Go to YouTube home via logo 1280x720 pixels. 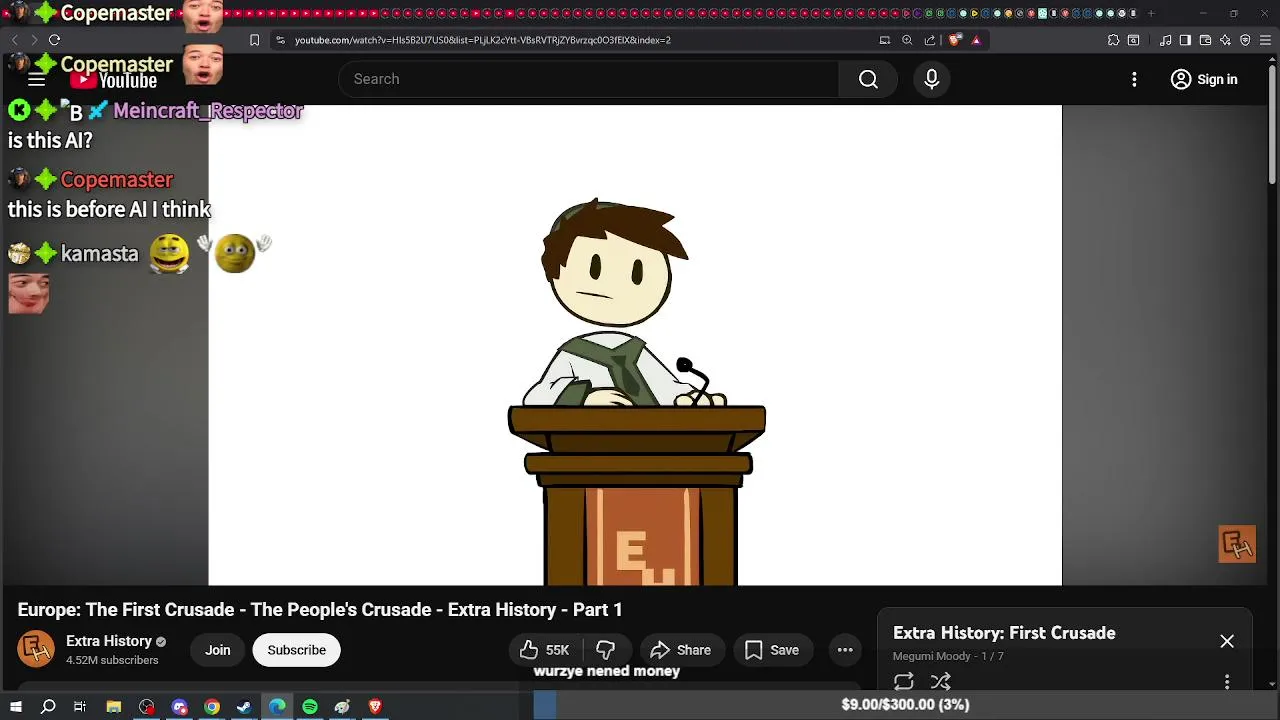(x=114, y=80)
